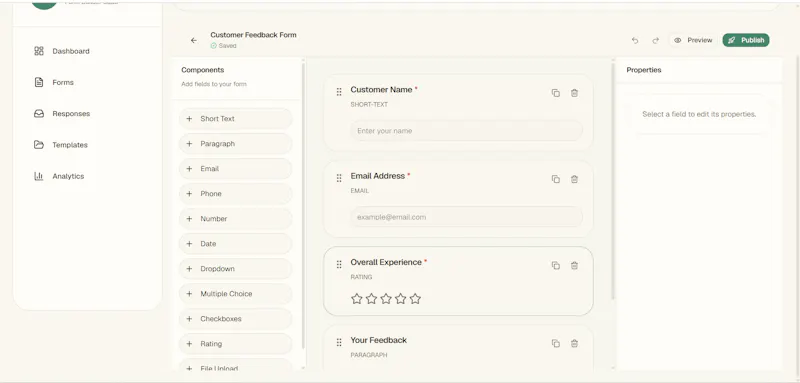Viewport: 800px width, 383px height.
Task: Add an Email component
Action: pyautogui.click(x=236, y=169)
